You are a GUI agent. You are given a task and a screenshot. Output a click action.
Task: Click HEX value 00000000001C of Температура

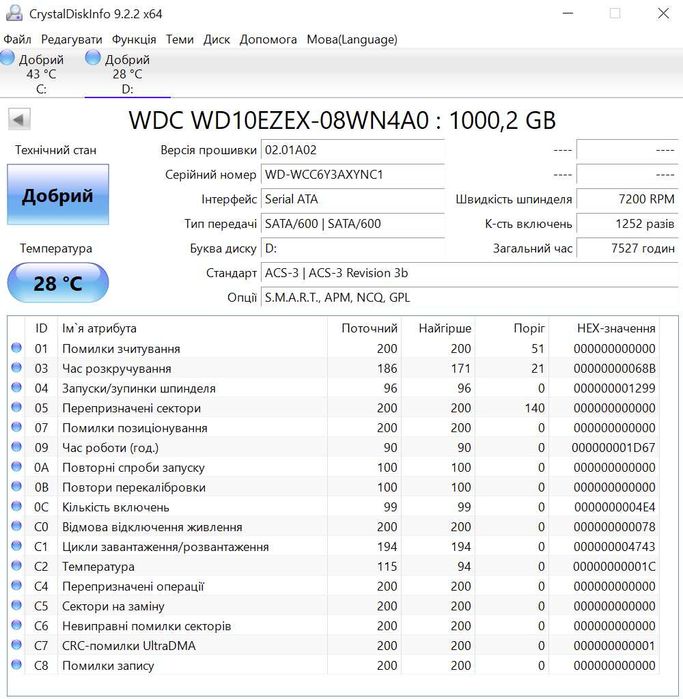(614, 566)
